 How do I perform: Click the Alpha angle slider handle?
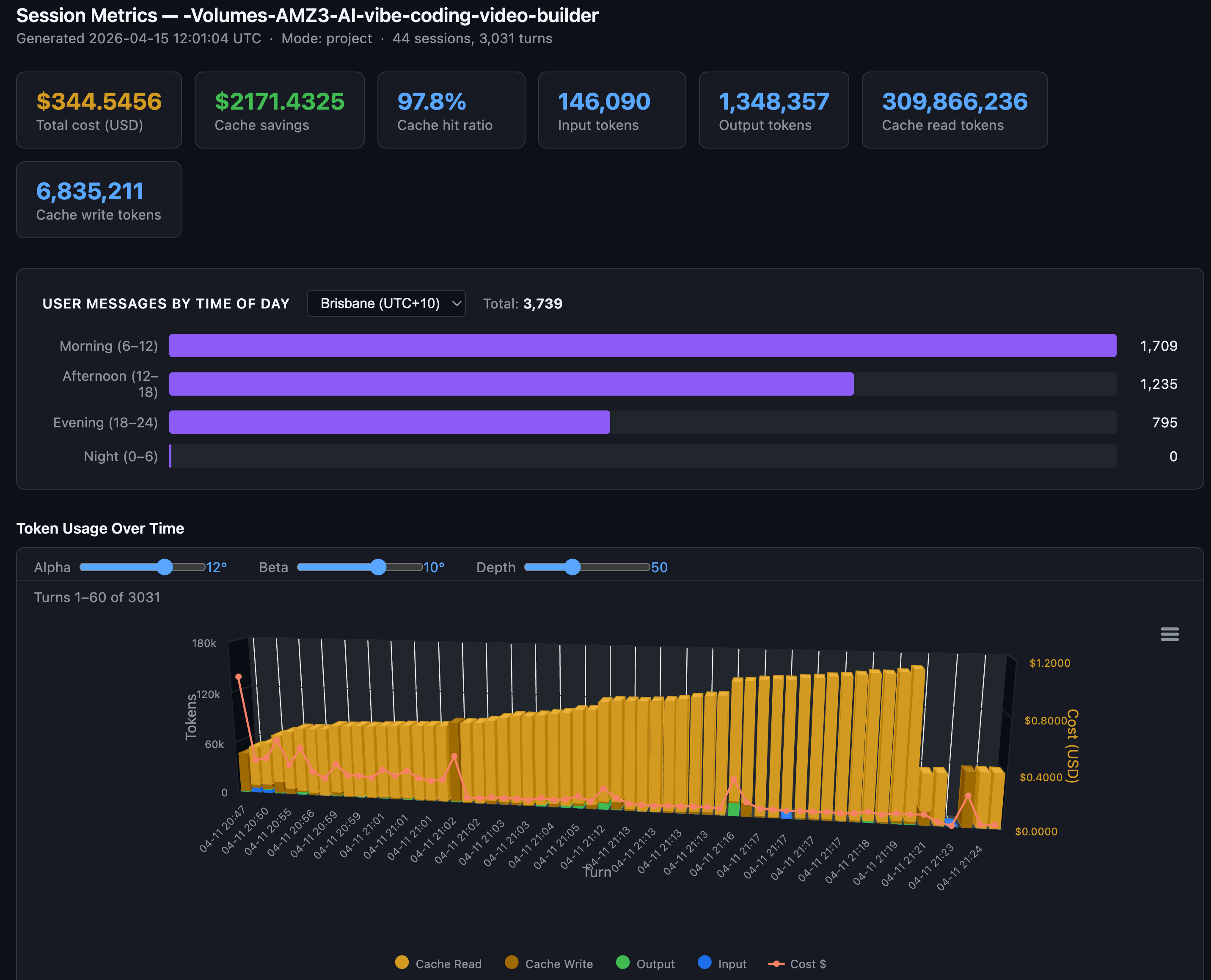[x=164, y=567]
